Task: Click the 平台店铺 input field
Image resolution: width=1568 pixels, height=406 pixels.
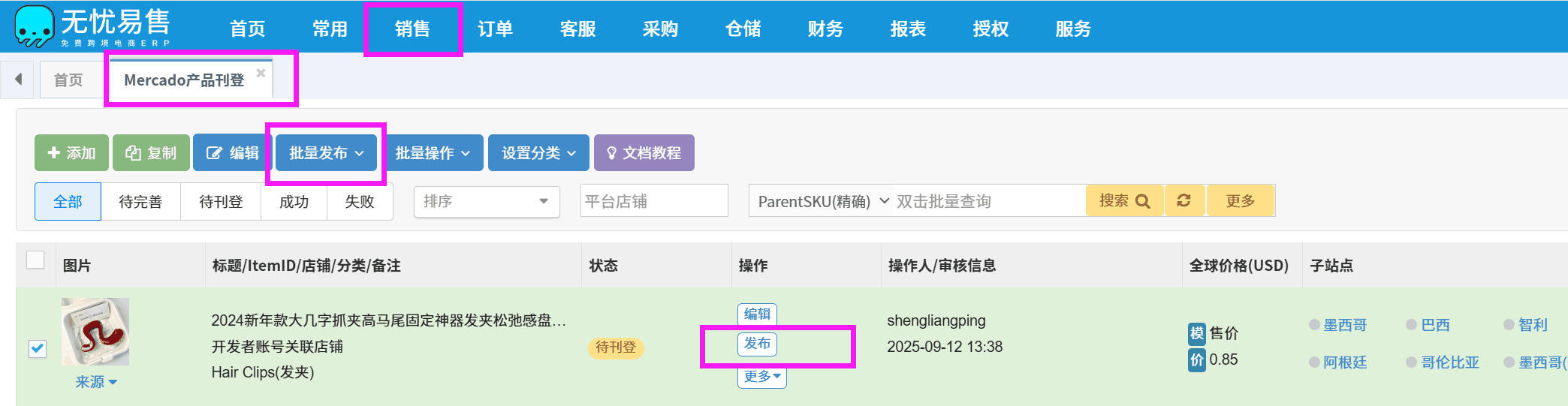Action: (653, 201)
